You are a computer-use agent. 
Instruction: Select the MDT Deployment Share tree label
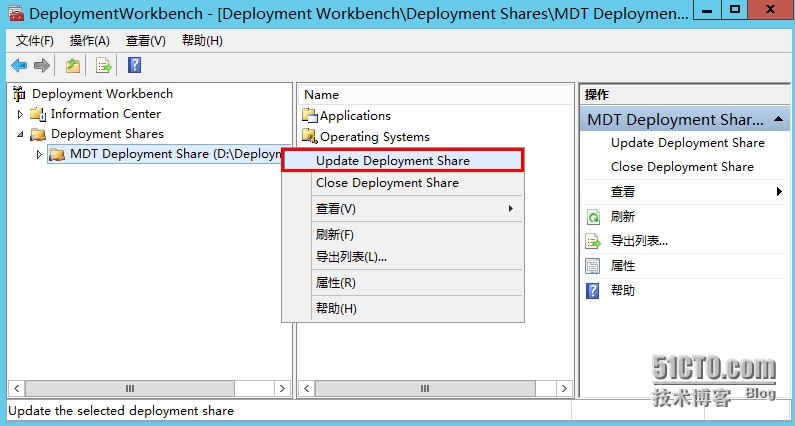click(175, 154)
